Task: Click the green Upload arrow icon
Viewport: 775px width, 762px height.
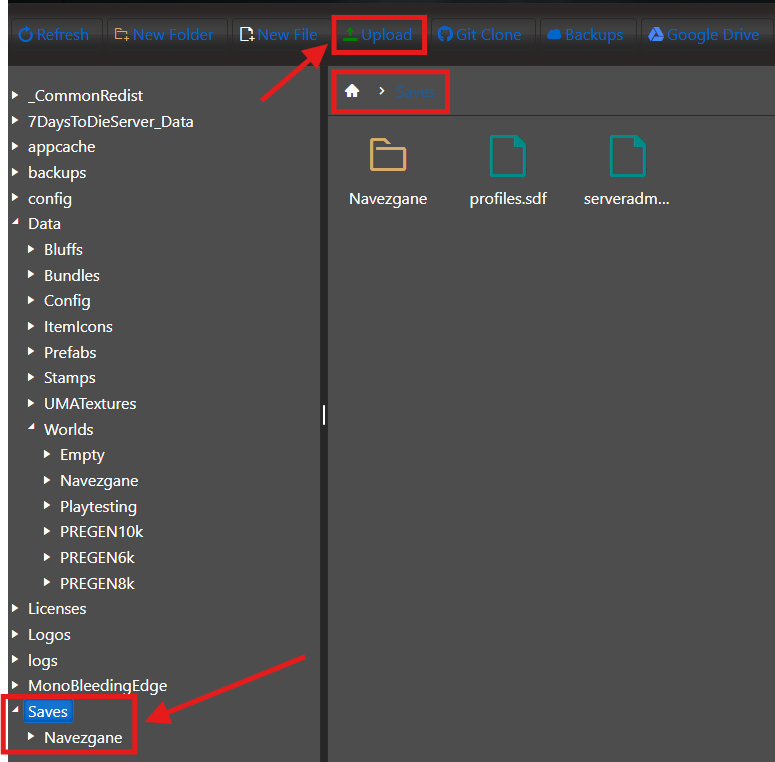Action: coord(350,34)
